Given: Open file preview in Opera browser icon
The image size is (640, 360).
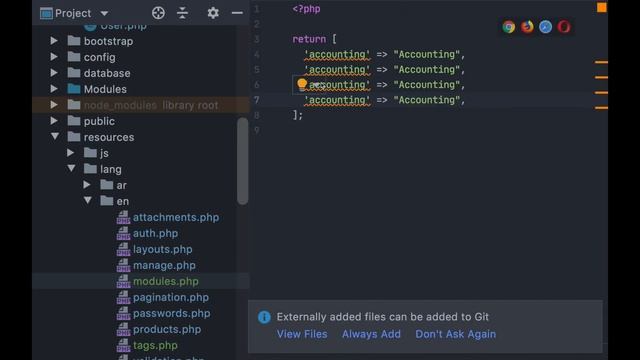Looking at the screenshot, I should tap(564, 27).
